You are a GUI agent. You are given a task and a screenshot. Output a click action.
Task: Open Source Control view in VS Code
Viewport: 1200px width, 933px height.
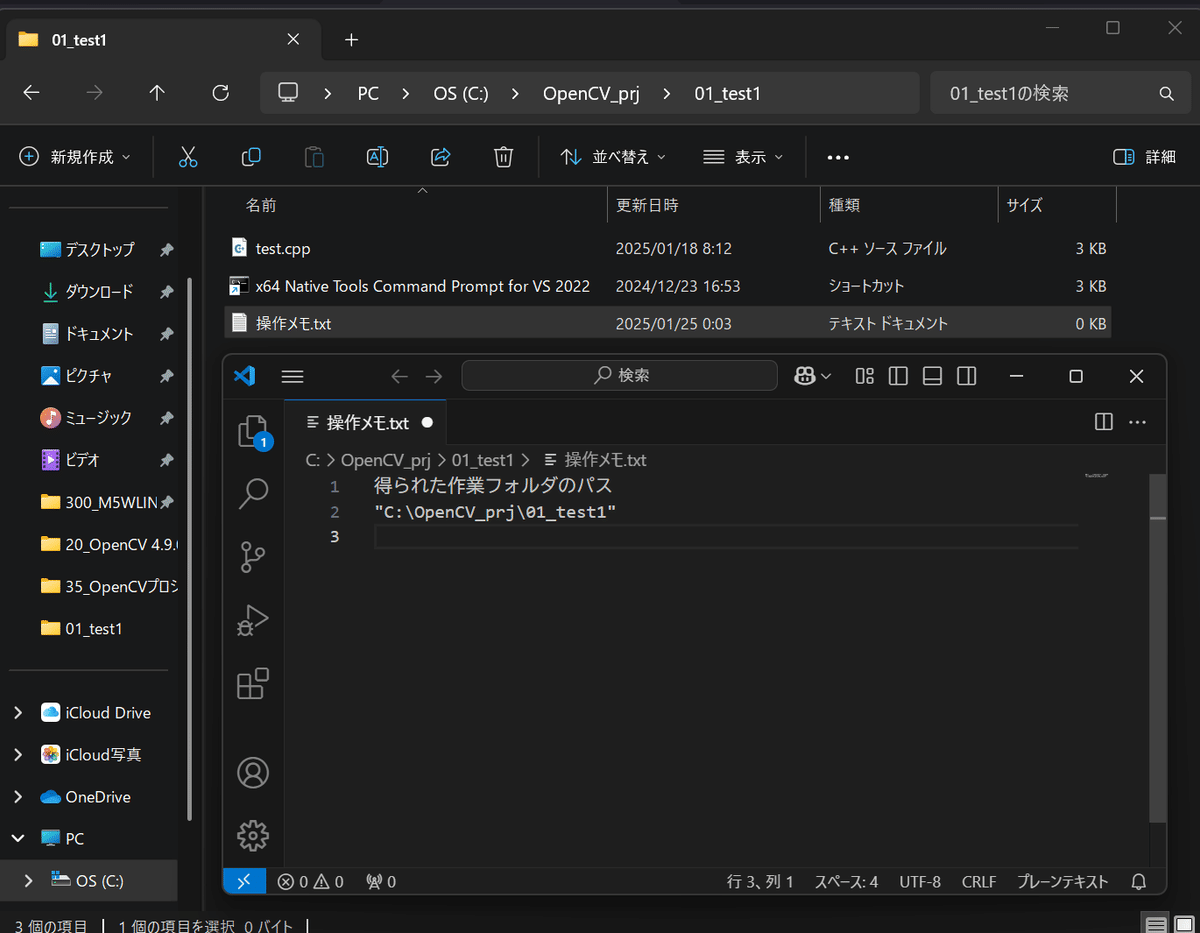click(x=253, y=556)
